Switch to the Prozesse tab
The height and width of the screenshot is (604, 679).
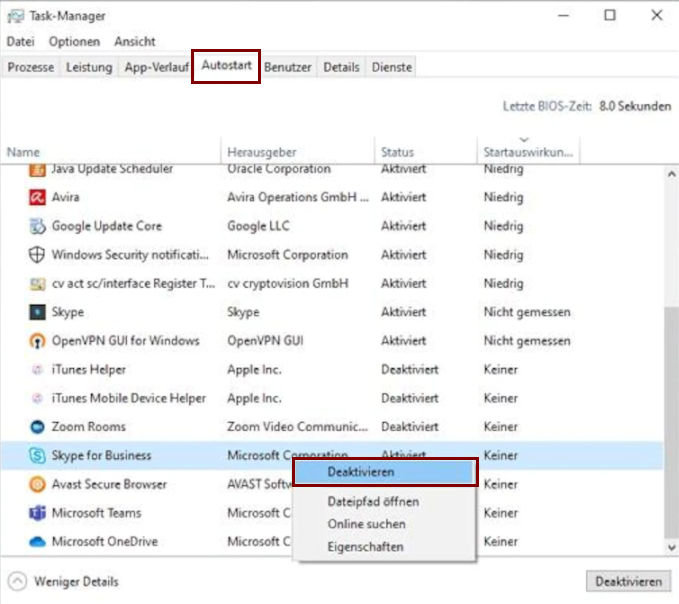click(31, 67)
